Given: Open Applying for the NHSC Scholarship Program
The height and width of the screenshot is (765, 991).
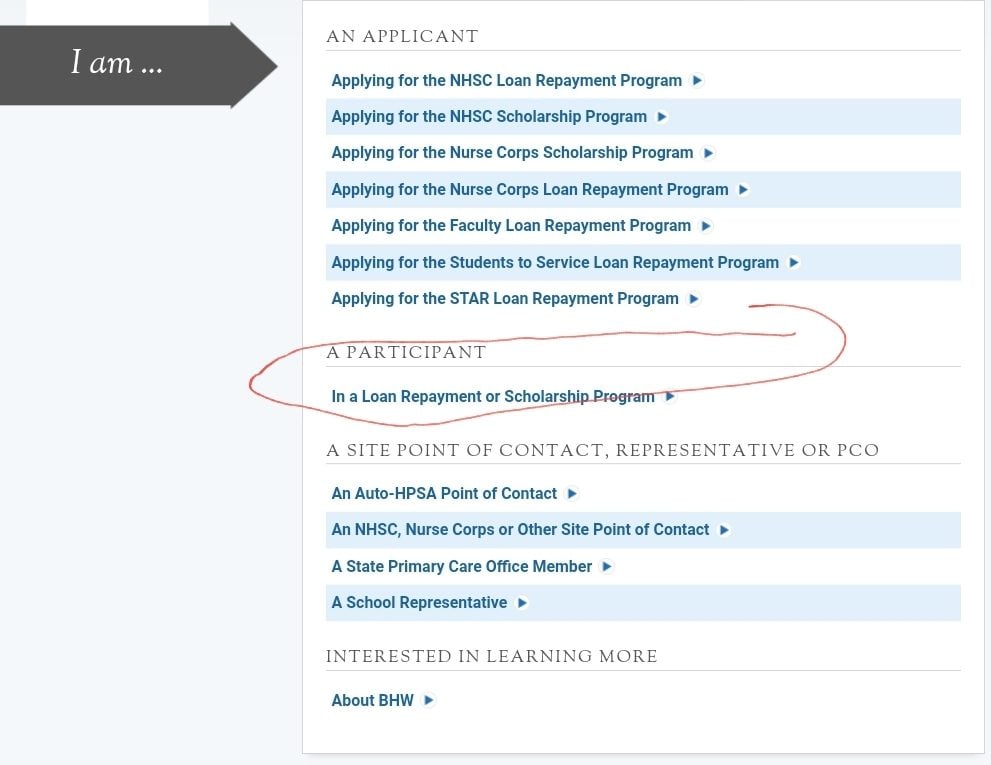Looking at the screenshot, I should 489,117.
